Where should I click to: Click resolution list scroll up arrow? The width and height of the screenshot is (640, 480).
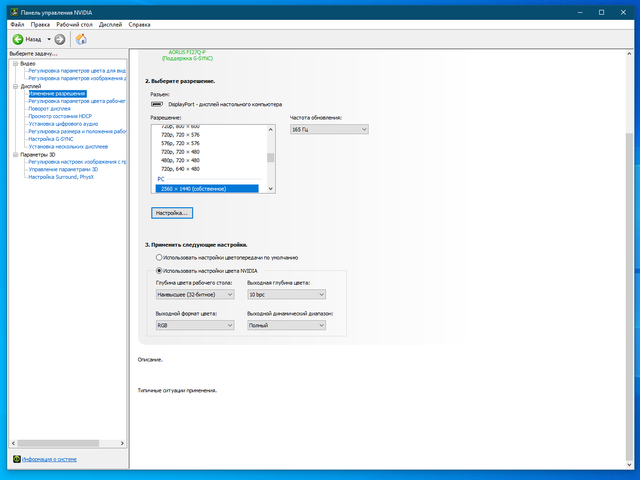tap(270, 129)
